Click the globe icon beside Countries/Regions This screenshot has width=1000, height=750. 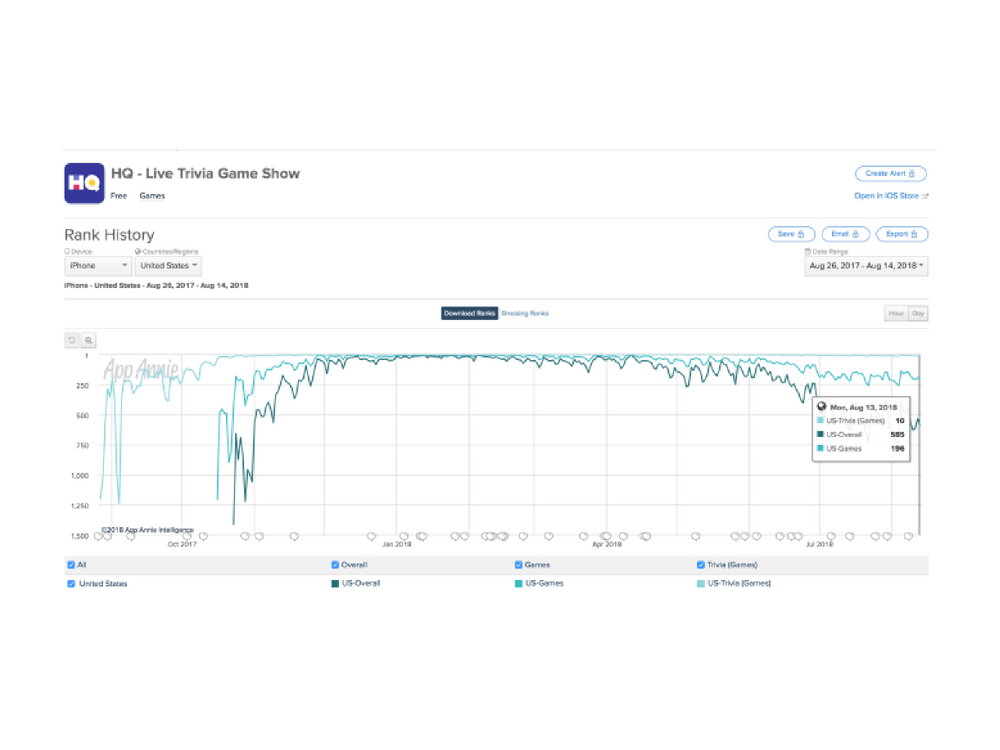pyautogui.click(x=138, y=252)
